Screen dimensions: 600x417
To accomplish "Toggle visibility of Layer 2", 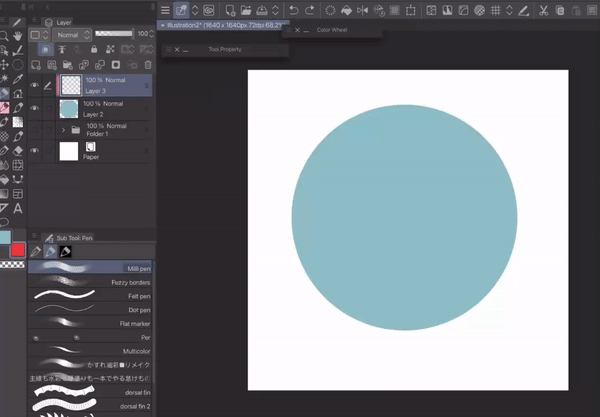I will 35,108.
